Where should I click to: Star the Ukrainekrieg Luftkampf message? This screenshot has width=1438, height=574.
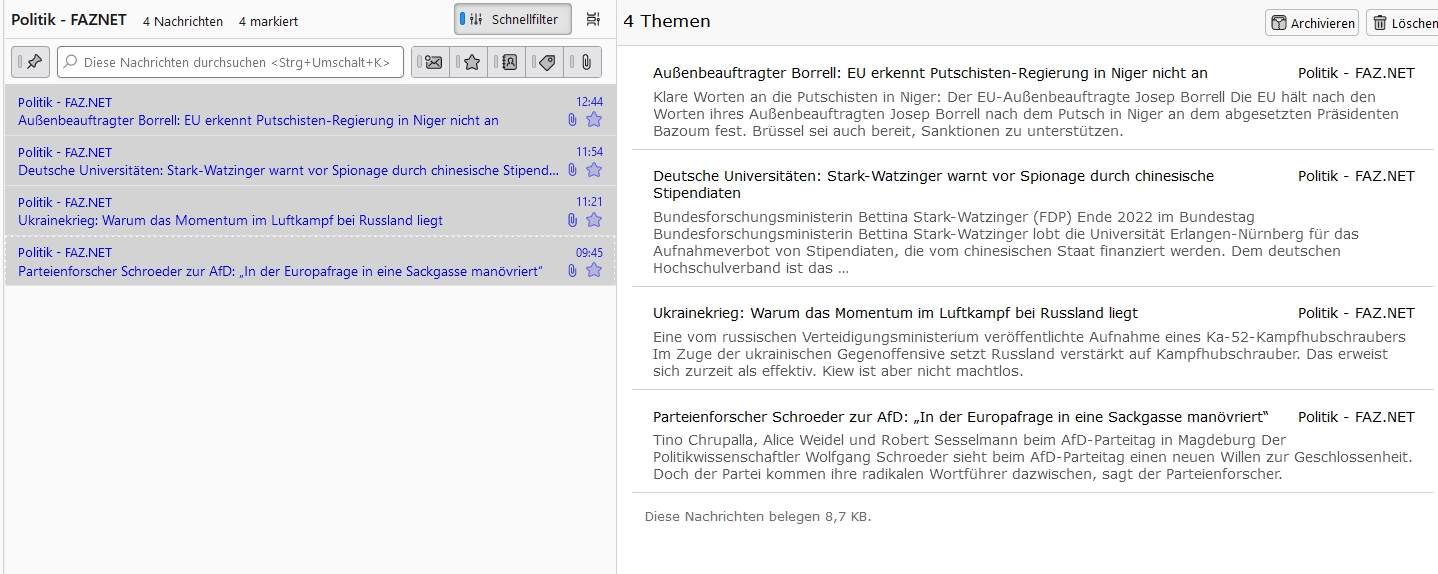(594, 220)
